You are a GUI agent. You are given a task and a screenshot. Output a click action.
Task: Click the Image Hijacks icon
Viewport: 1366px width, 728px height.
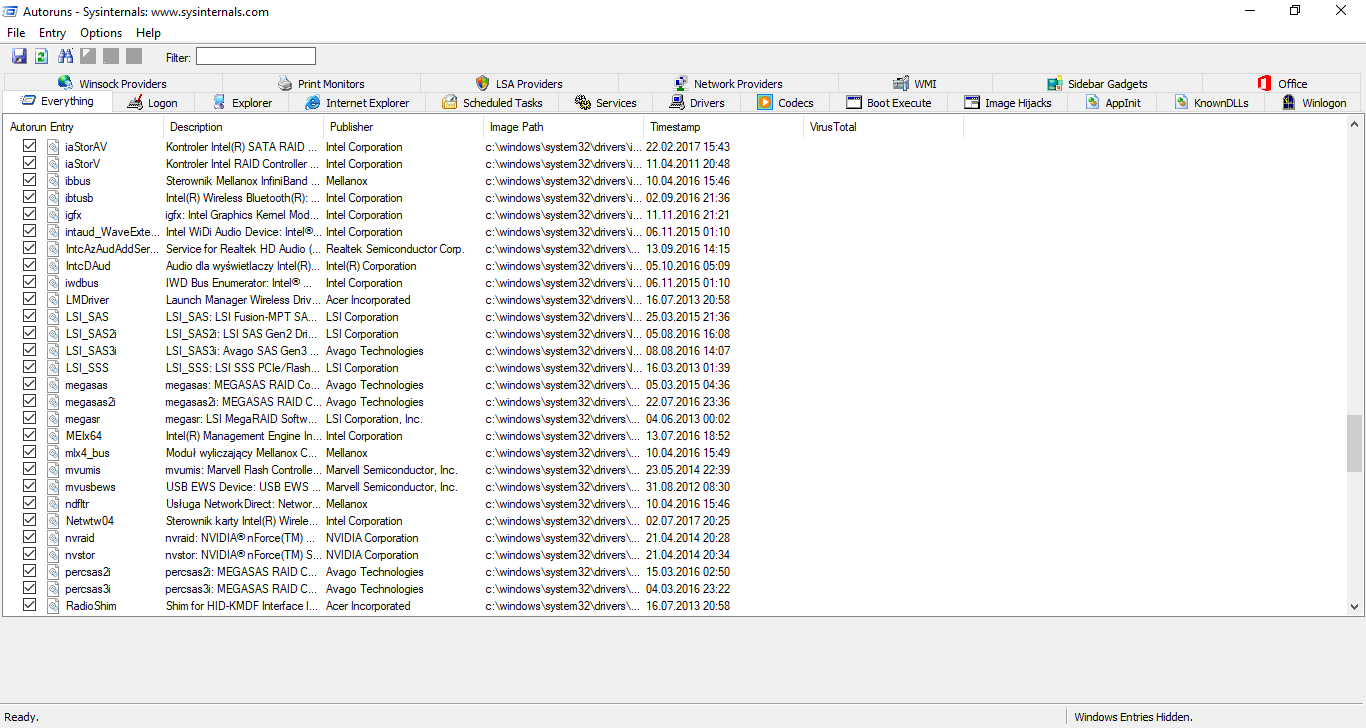[x=972, y=102]
